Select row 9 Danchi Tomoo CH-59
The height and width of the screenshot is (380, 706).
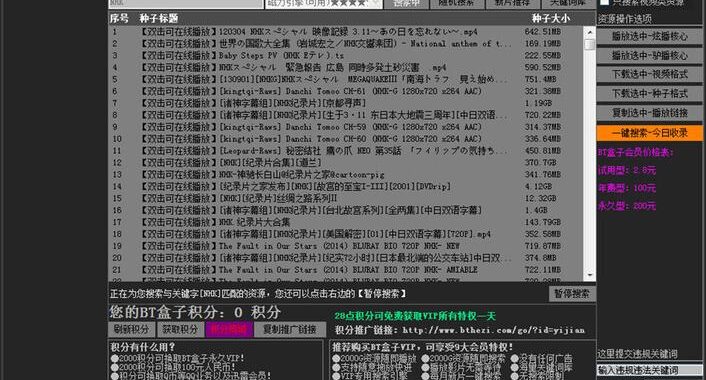[x=346, y=127]
